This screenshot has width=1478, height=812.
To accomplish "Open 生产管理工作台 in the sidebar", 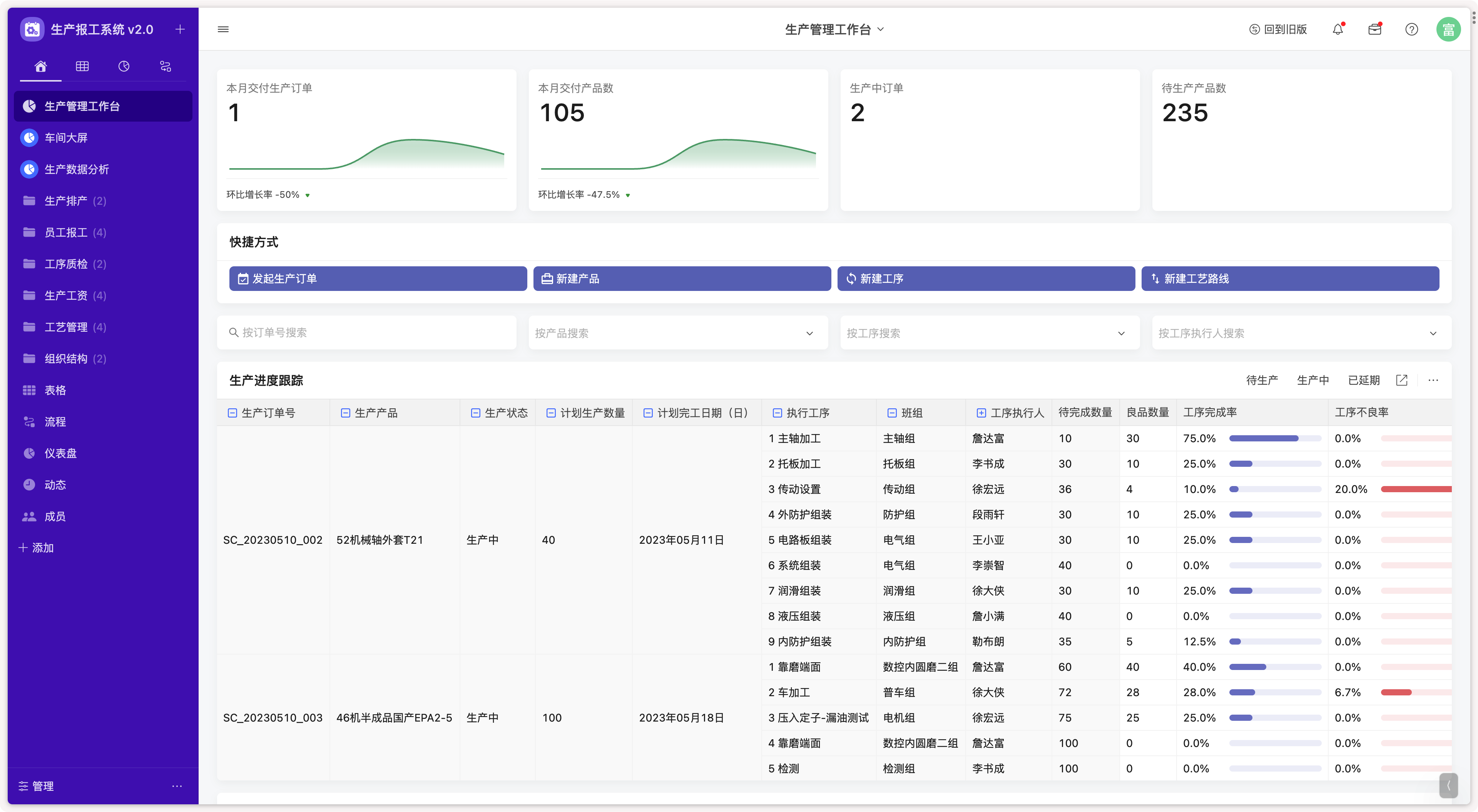I will pos(103,106).
